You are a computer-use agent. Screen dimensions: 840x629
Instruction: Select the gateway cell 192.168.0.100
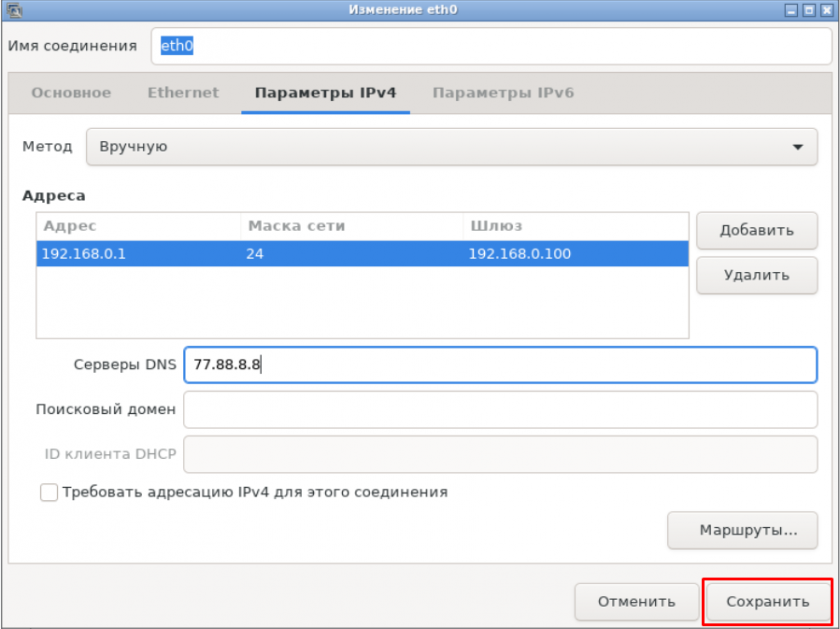pyautogui.click(x=575, y=254)
